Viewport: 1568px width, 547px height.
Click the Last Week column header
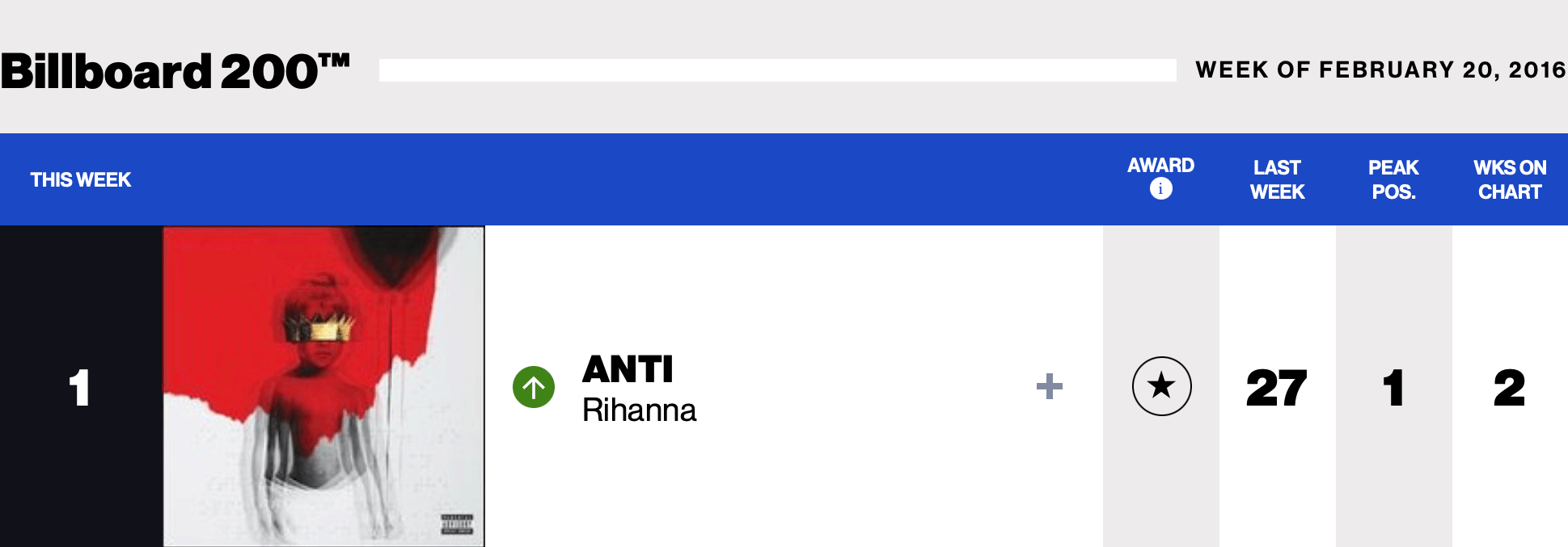tap(1277, 179)
